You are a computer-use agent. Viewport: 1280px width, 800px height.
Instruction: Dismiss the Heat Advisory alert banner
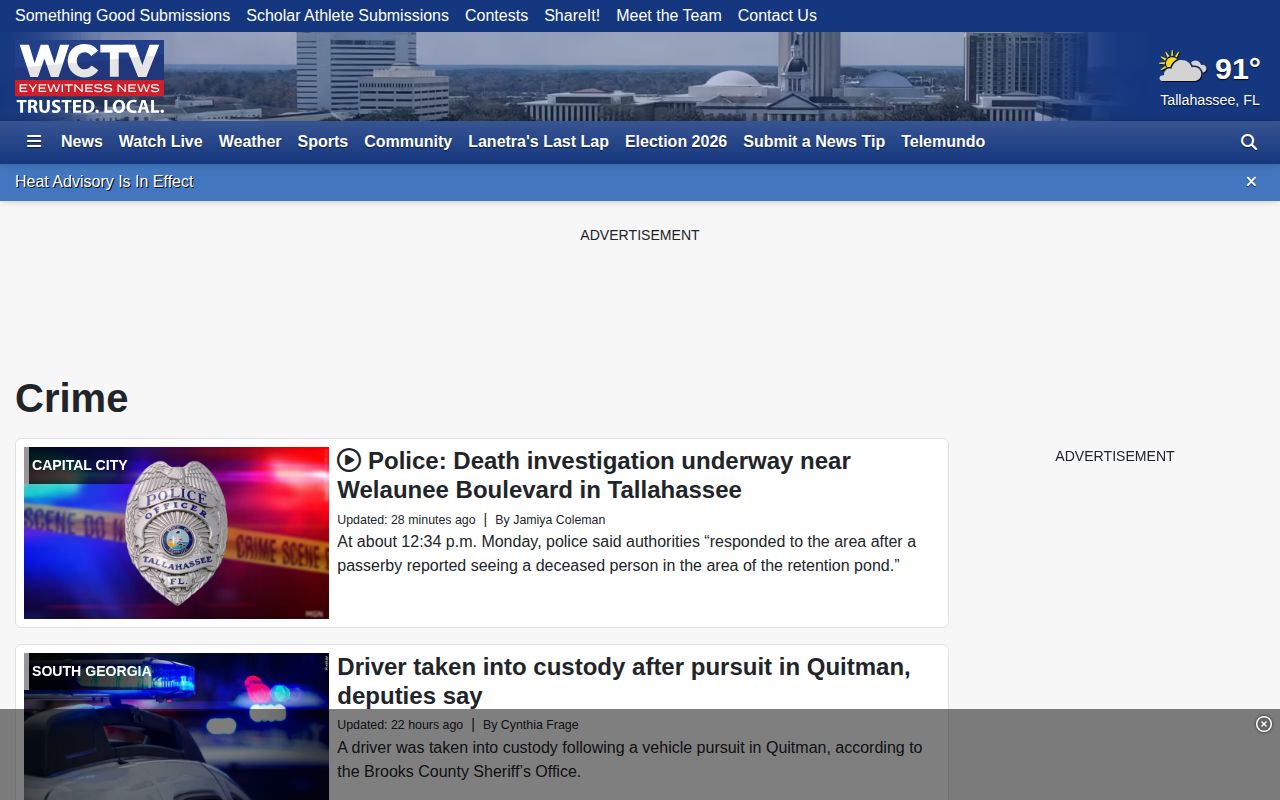1251,182
